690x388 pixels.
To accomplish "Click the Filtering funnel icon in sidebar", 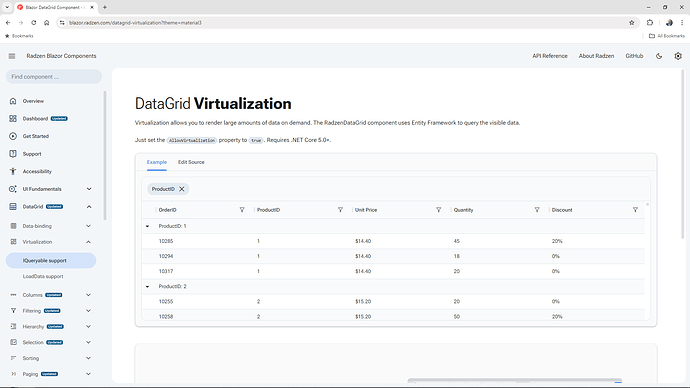I will coord(13,311).
